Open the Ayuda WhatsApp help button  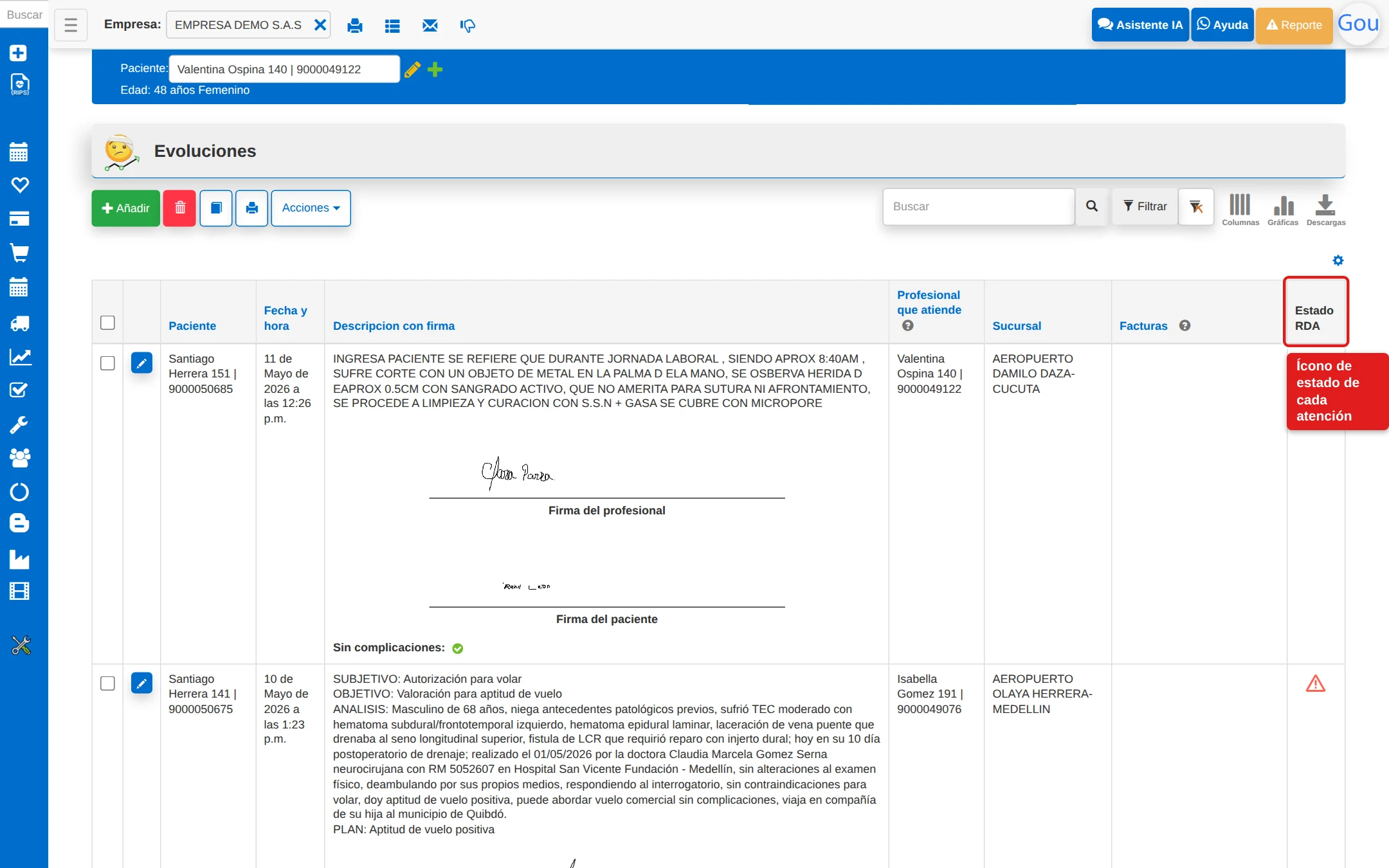pyautogui.click(x=1222, y=25)
